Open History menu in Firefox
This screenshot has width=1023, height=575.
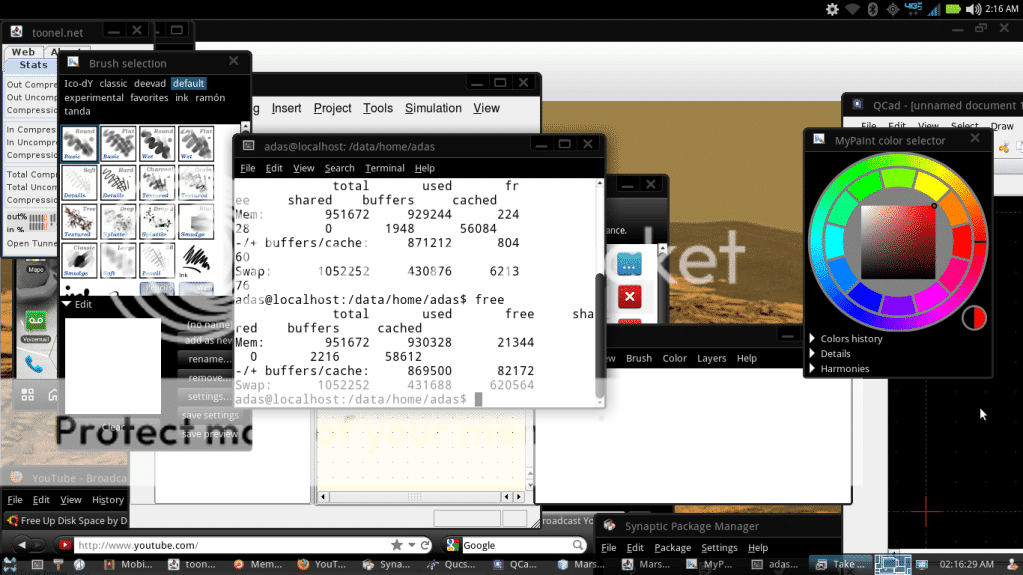coord(108,500)
